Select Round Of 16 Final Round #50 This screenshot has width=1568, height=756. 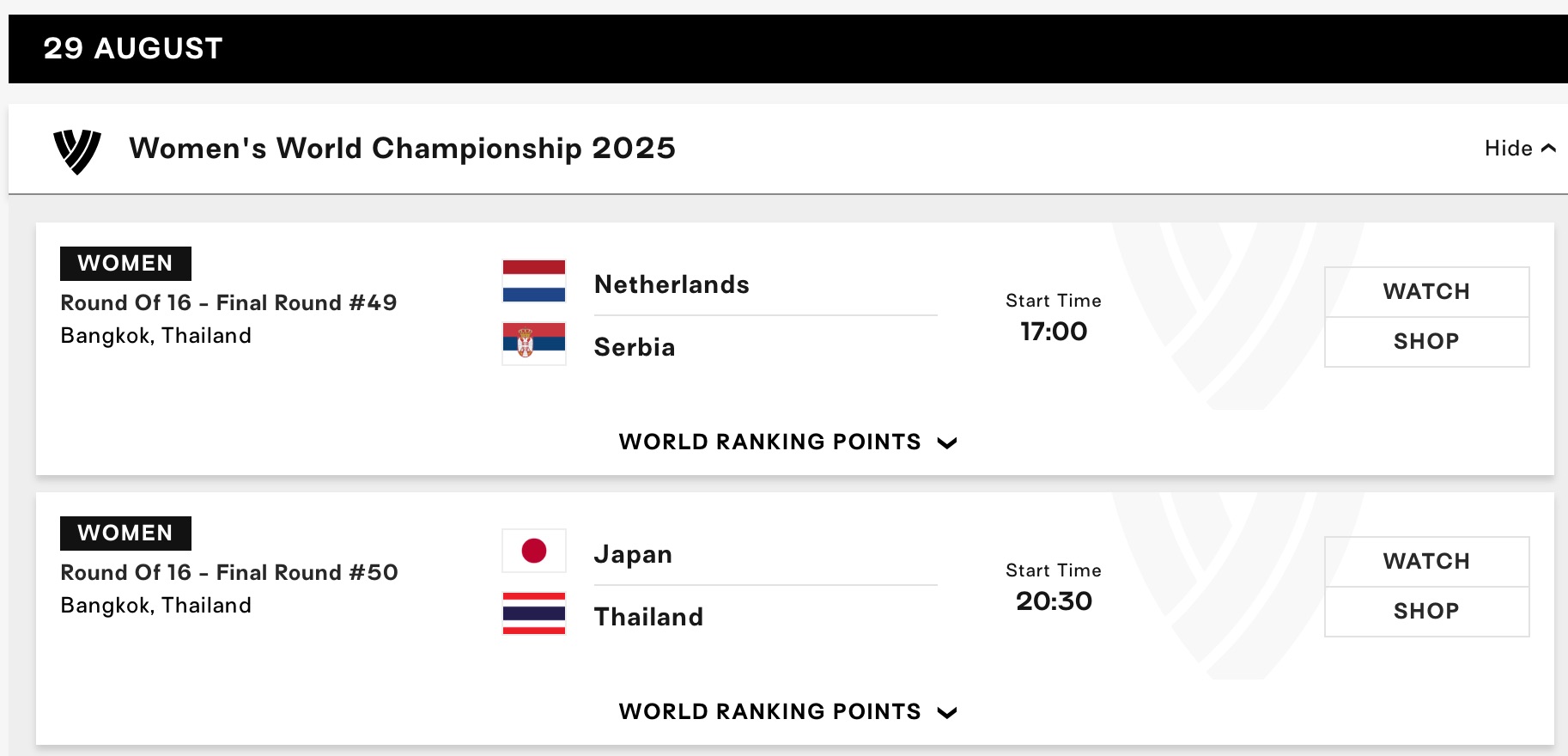(229, 573)
